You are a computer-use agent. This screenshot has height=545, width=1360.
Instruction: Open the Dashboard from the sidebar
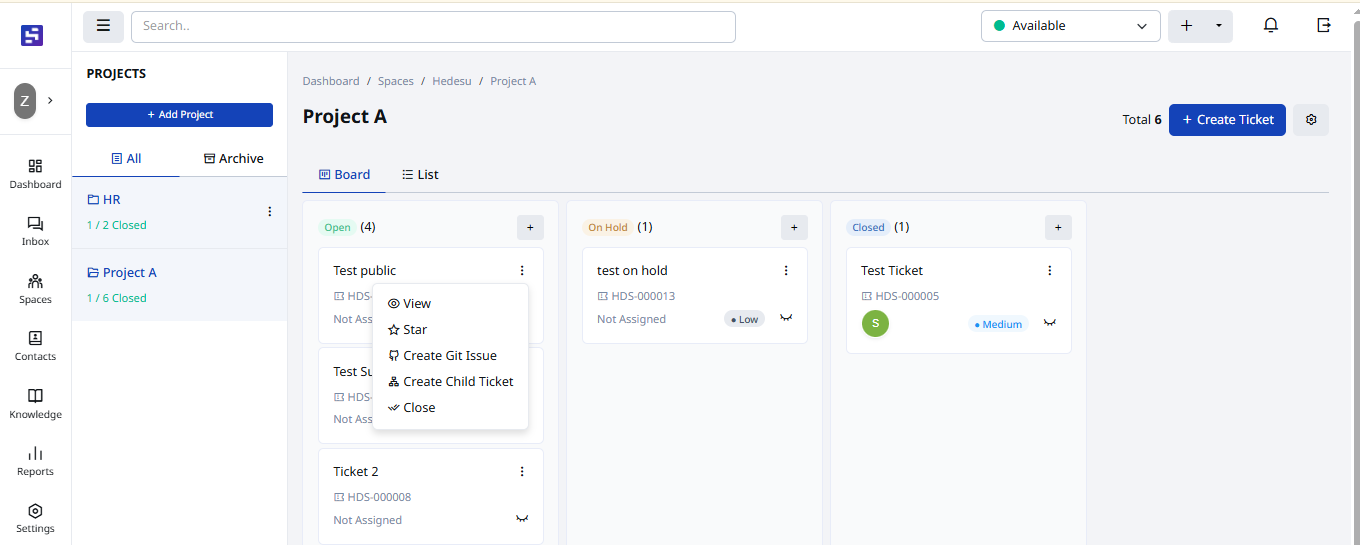(x=35, y=174)
